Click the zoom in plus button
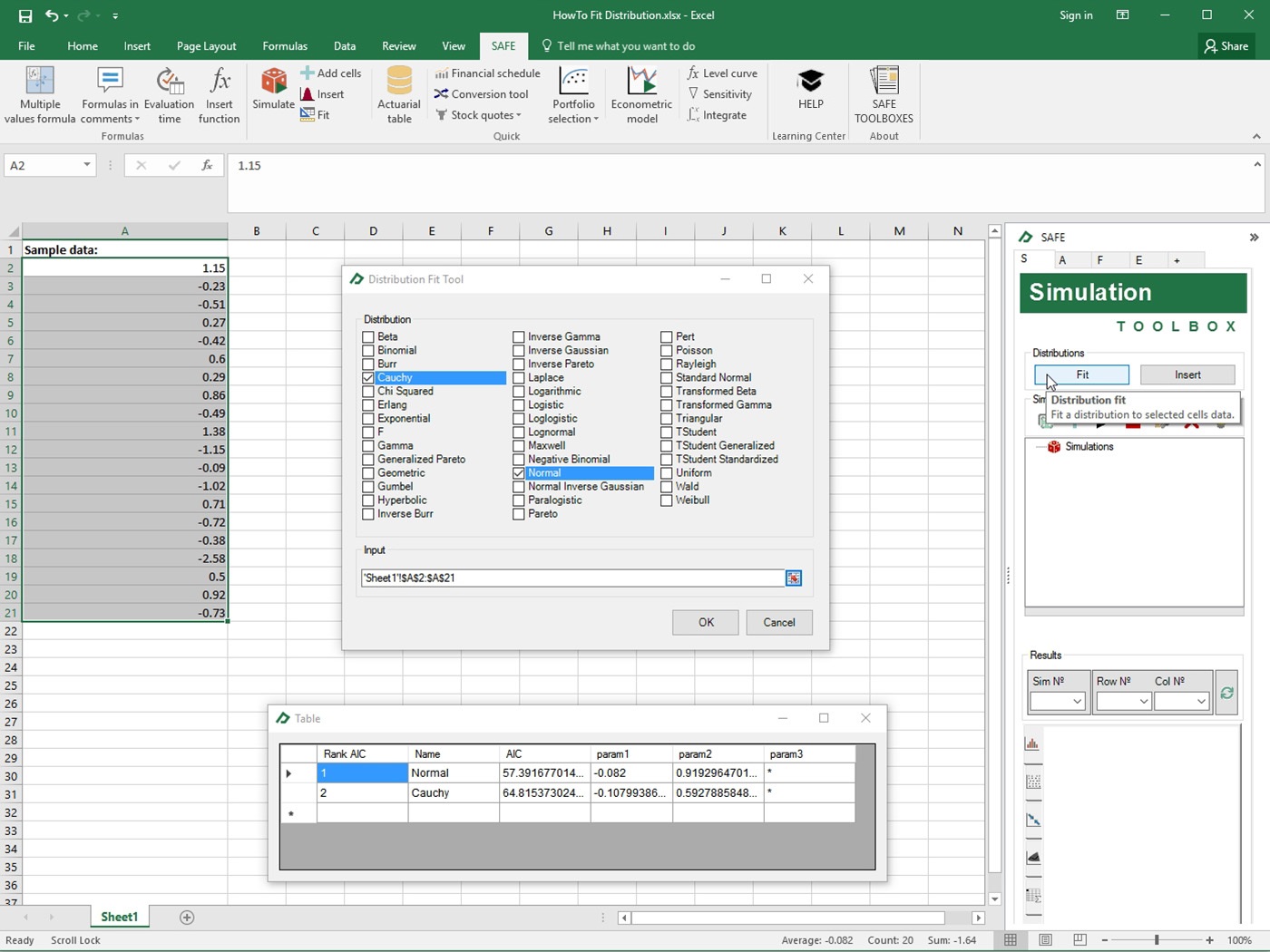Image resolution: width=1270 pixels, height=952 pixels. coord(1209,940)
